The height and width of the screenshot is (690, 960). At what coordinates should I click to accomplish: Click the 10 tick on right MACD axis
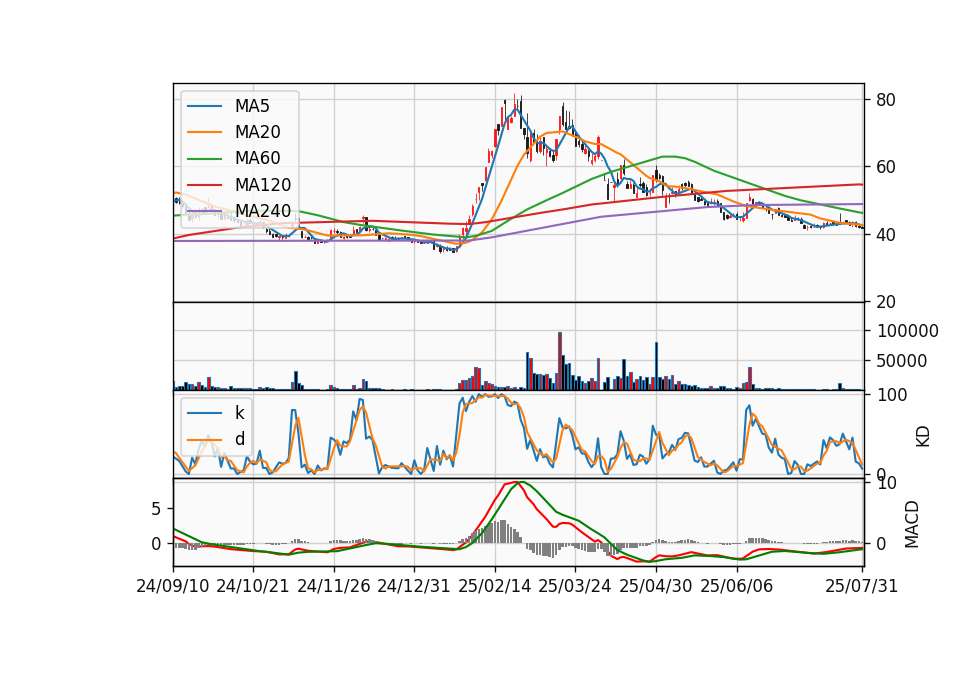coord(887,484)
